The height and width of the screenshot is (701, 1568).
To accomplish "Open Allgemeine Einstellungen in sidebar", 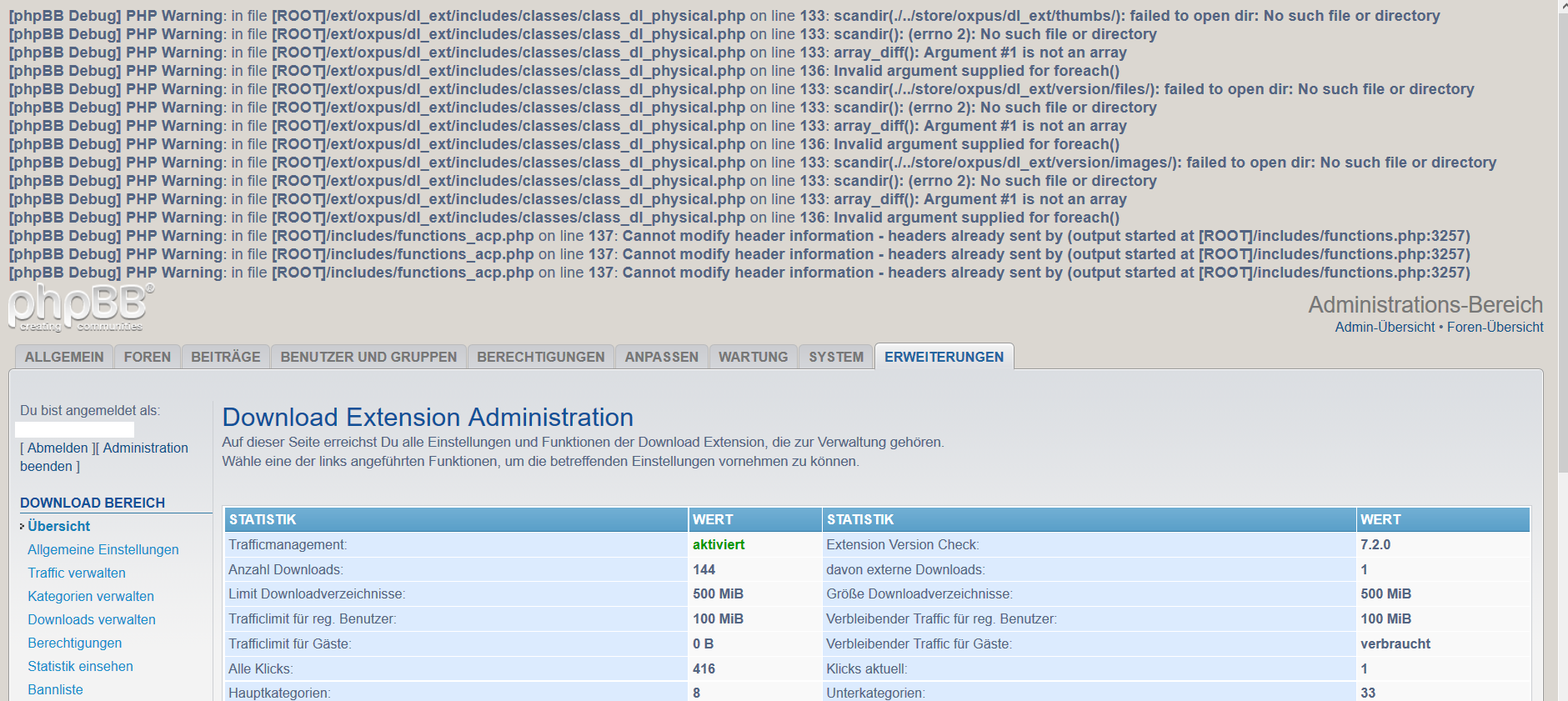I will (103, 550).
